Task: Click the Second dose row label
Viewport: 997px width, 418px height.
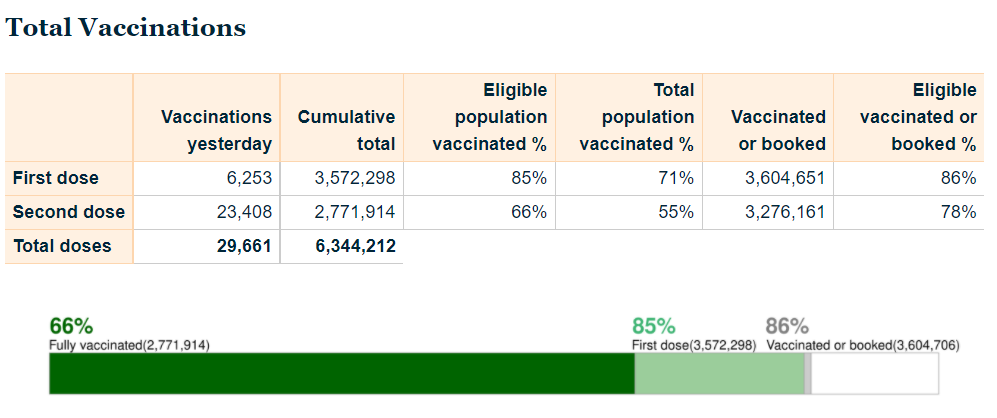Action: click(x=69, y=212)
